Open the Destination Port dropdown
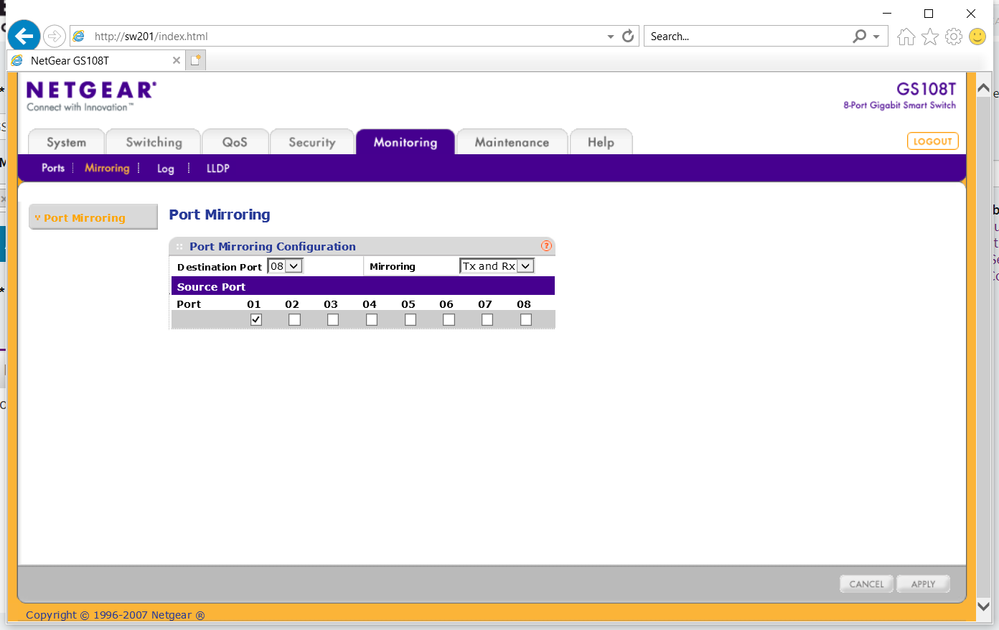This screenshot has height=630, width=999. pos(285,266)
